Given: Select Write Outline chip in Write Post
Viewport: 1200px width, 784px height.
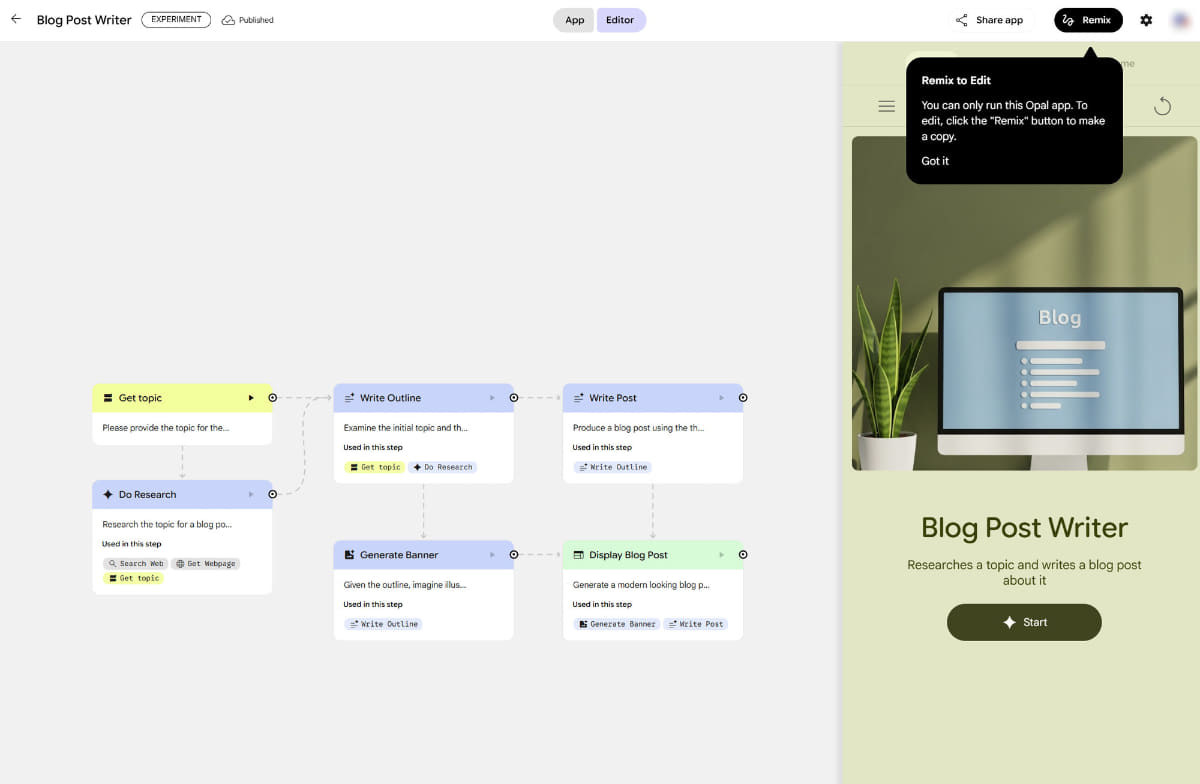Looking at the screenshot, I should (x=612, y=467).
